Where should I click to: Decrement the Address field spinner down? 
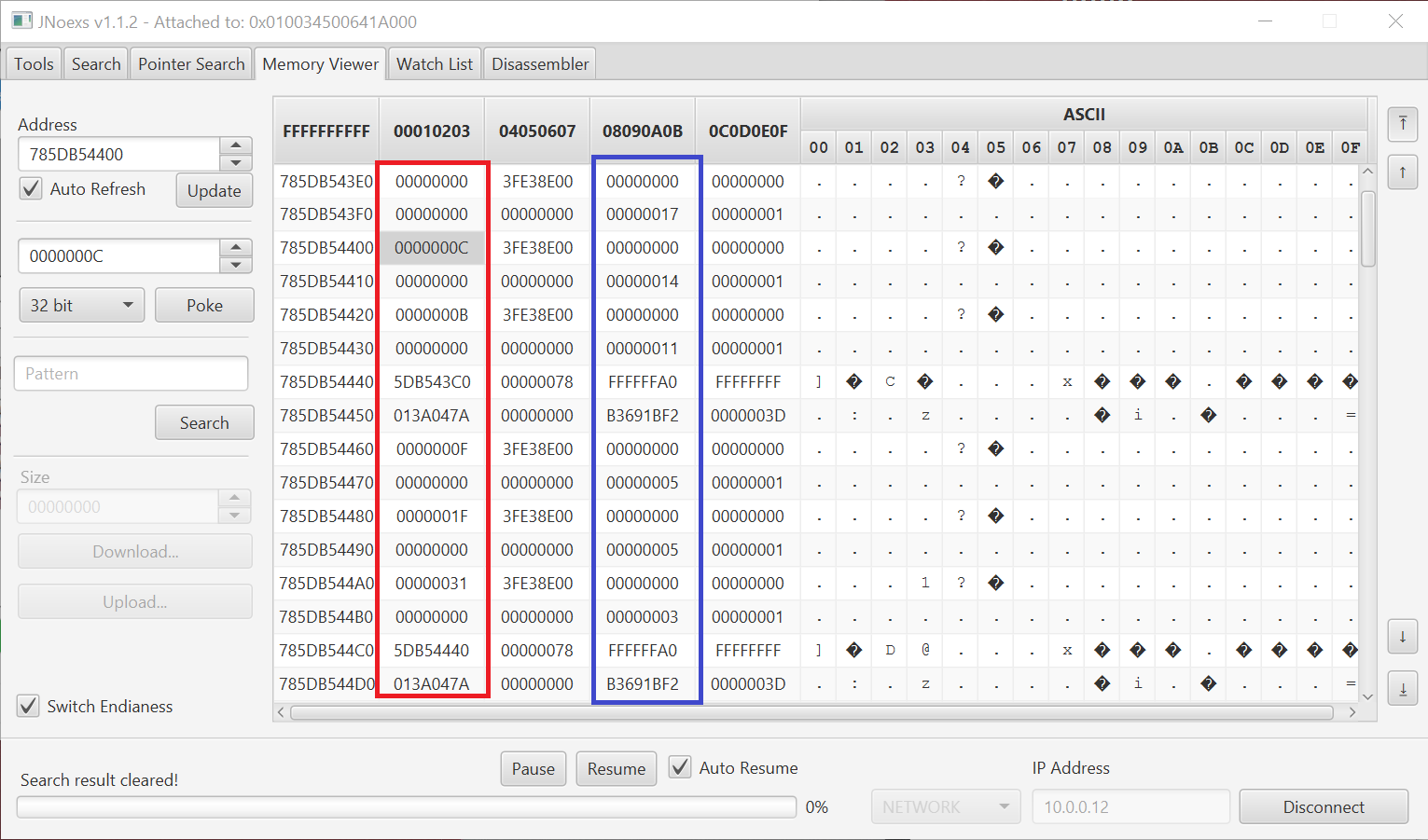(x=236, y=162)
